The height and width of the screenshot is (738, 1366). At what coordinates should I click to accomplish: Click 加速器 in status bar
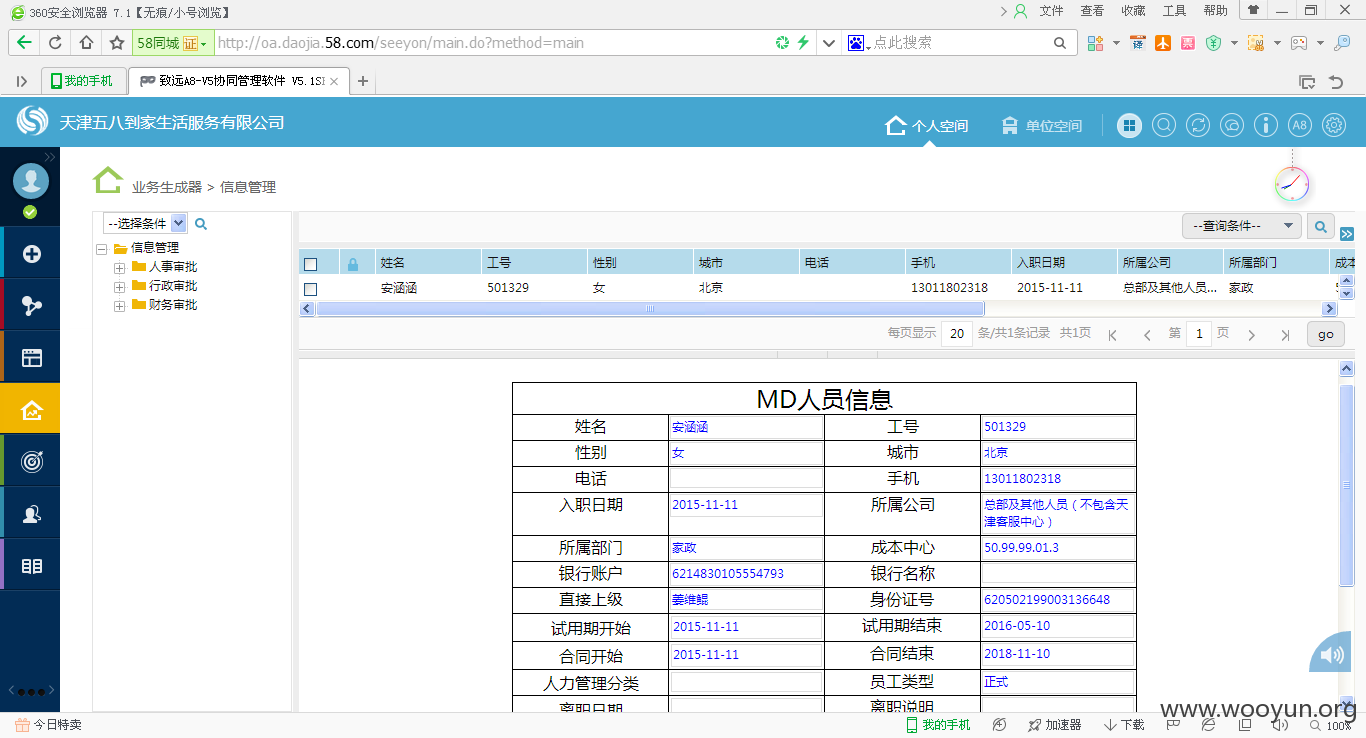1054,725
